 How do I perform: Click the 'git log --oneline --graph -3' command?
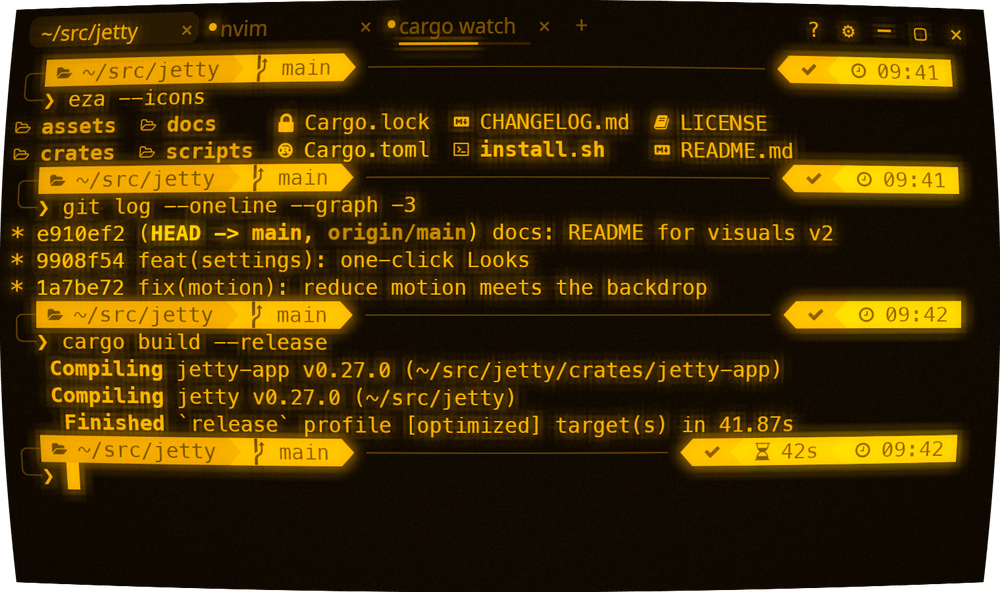[239, 206]
